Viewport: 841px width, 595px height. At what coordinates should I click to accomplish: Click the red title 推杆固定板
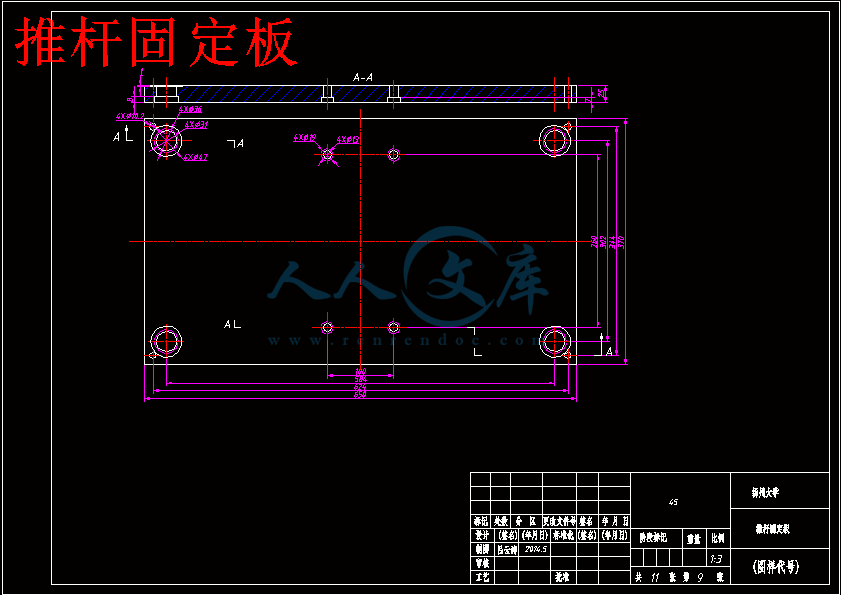tap(156, 42)
